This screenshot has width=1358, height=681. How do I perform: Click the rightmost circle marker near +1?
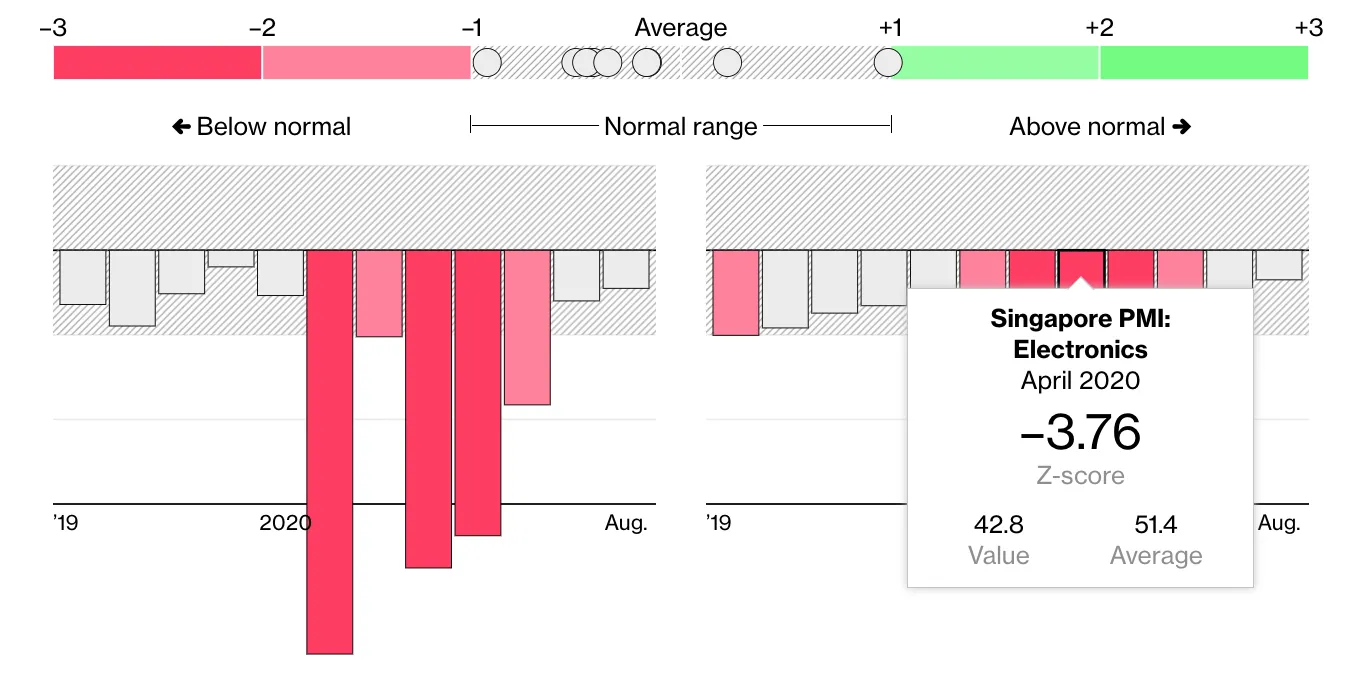point(887,63)
